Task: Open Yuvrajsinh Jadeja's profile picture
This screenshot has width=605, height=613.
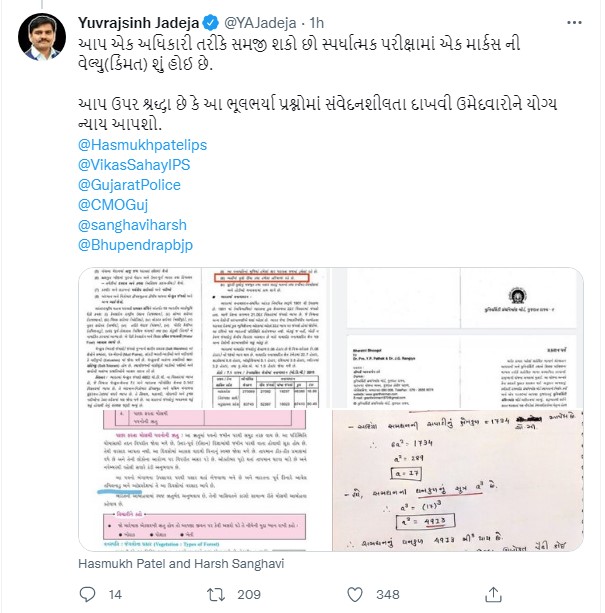Action: [x=42, y=37]
